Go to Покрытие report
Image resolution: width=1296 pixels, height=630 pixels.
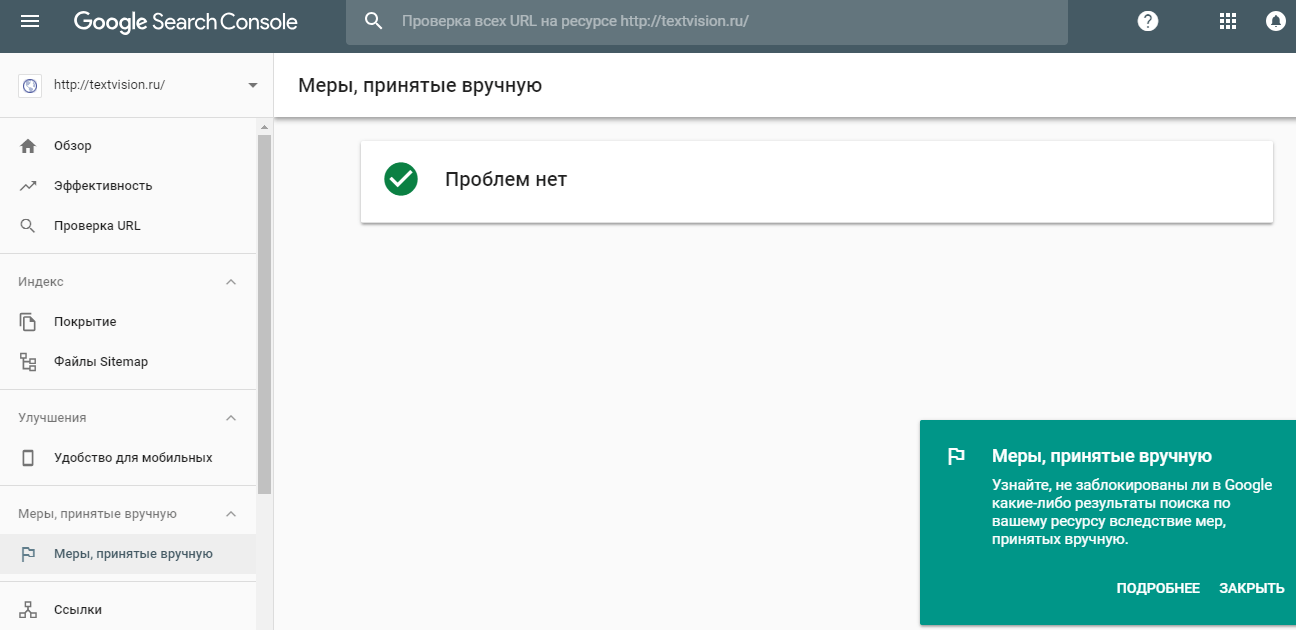pyautogui.click(x=85, y=322)
